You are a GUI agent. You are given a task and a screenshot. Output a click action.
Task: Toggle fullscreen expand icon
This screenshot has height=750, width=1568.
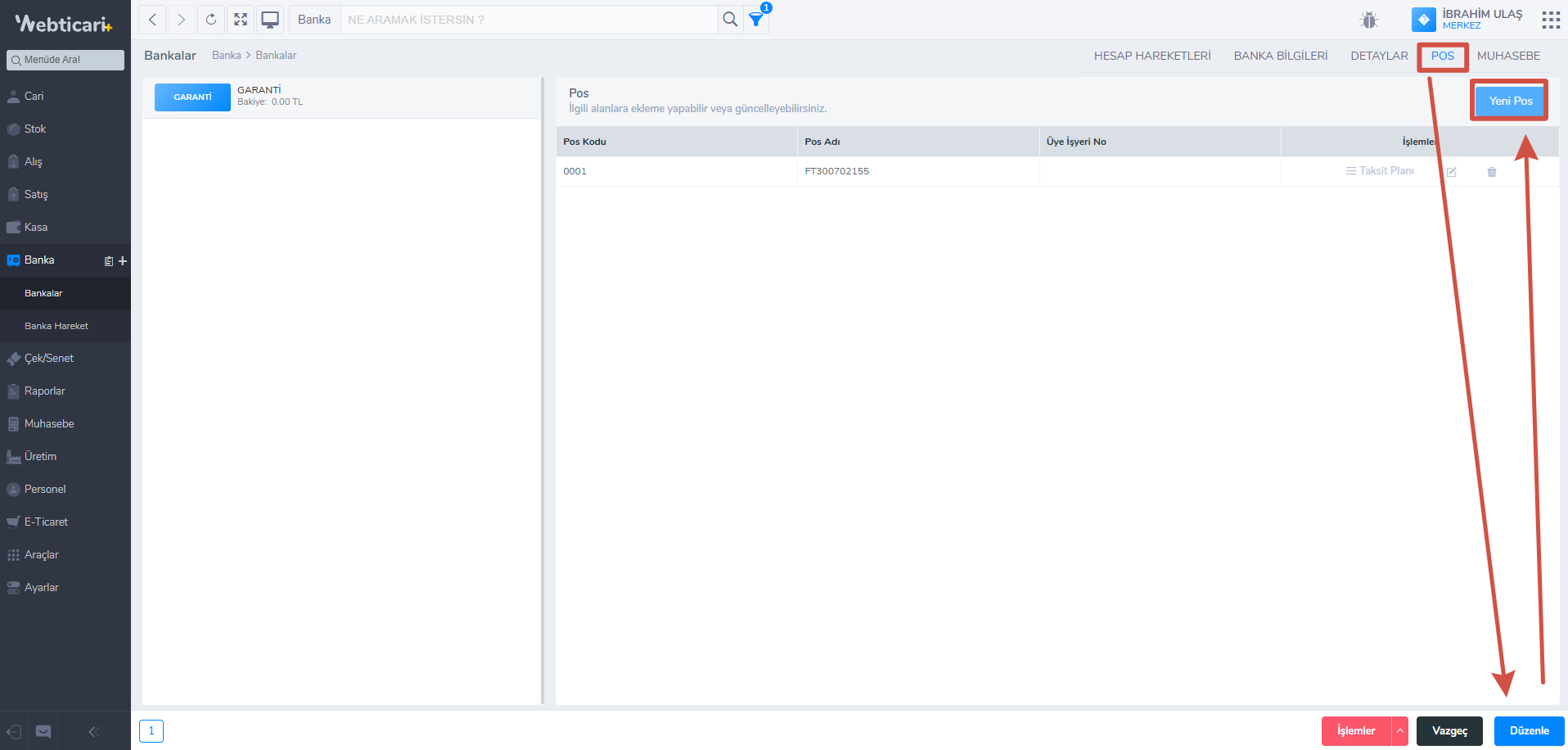241,20
